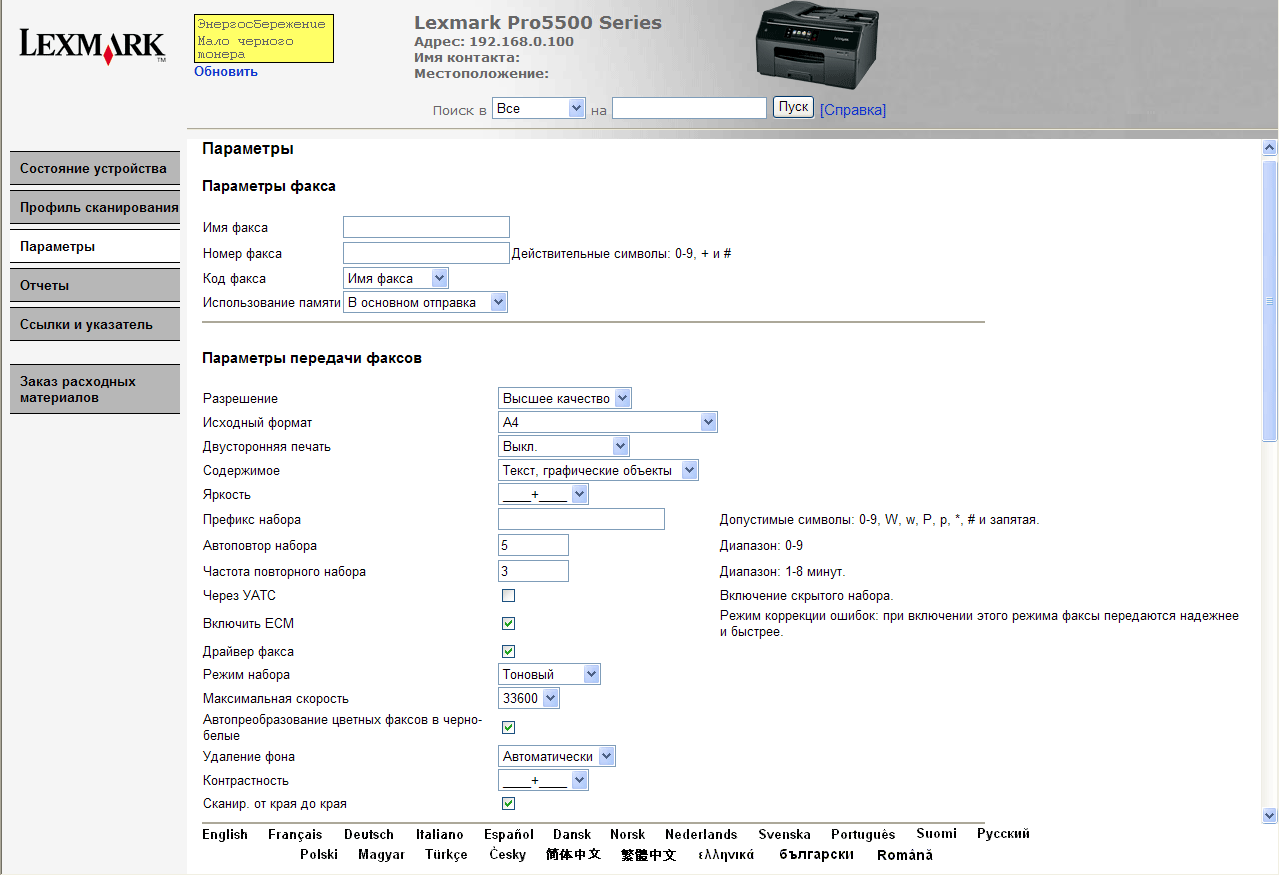Uncheck the Включить ECM checkbox
This screenshot has height=876, width=1280.
point(508,624)
